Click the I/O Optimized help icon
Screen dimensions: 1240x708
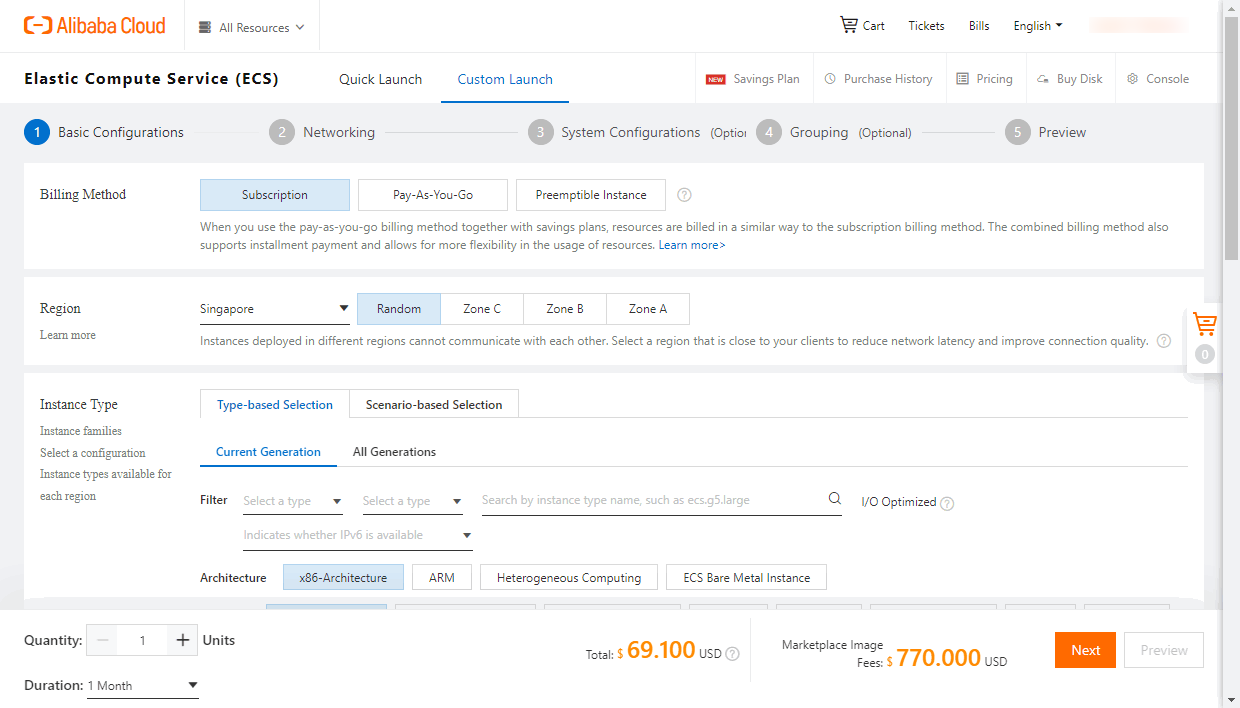pyautogui.click(x=946, y=502)
